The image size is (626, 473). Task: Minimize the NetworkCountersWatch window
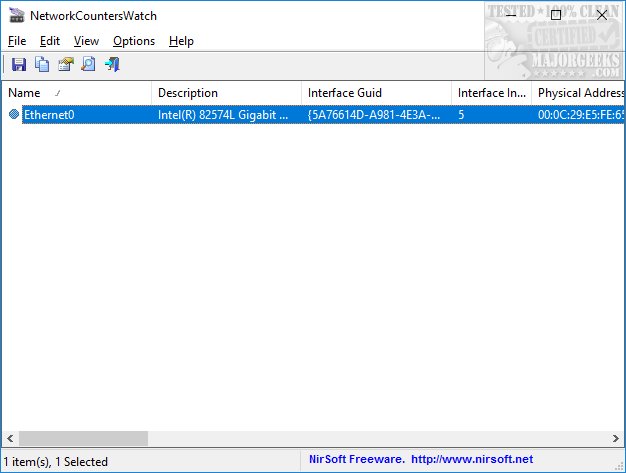point(510,15)
